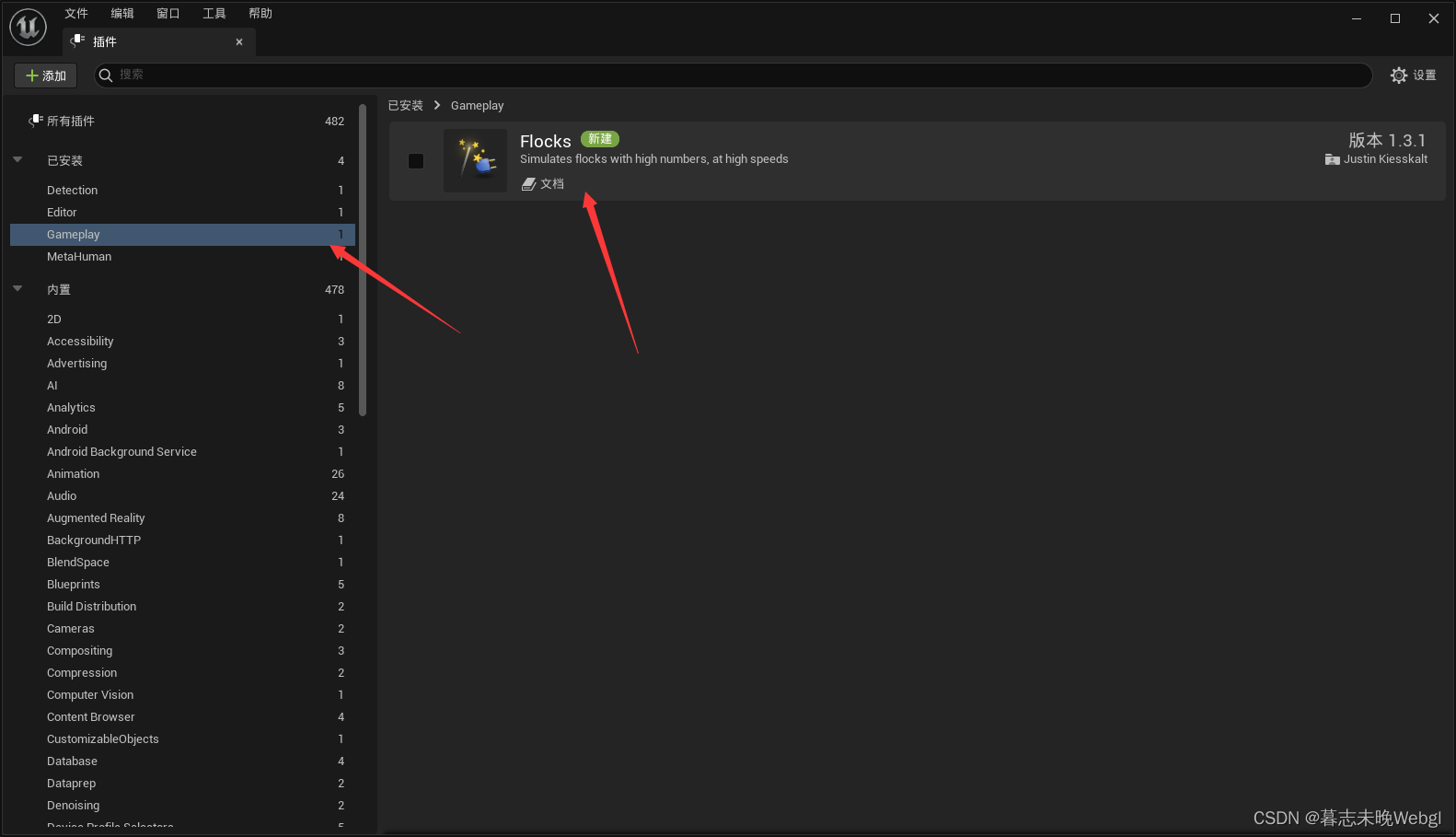Click the plus icon on the 添加 button
The width and height of the screenshot is (1456, 837).
point(32,76)
